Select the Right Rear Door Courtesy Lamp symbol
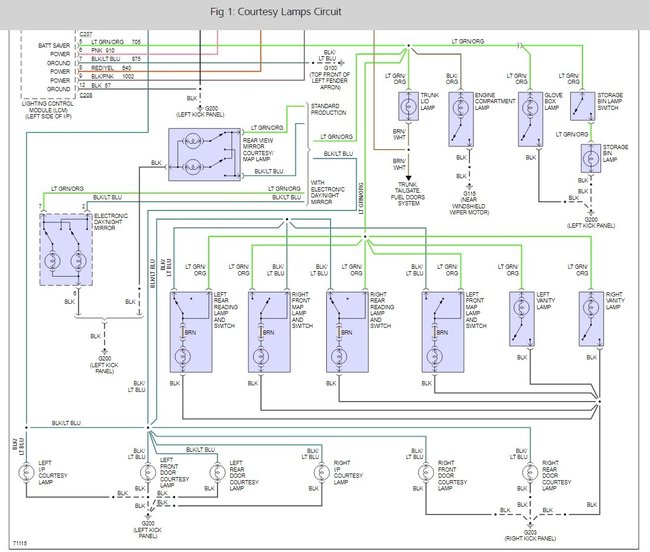The height and width of the screenshot is (552, 650). coord(529,474)
